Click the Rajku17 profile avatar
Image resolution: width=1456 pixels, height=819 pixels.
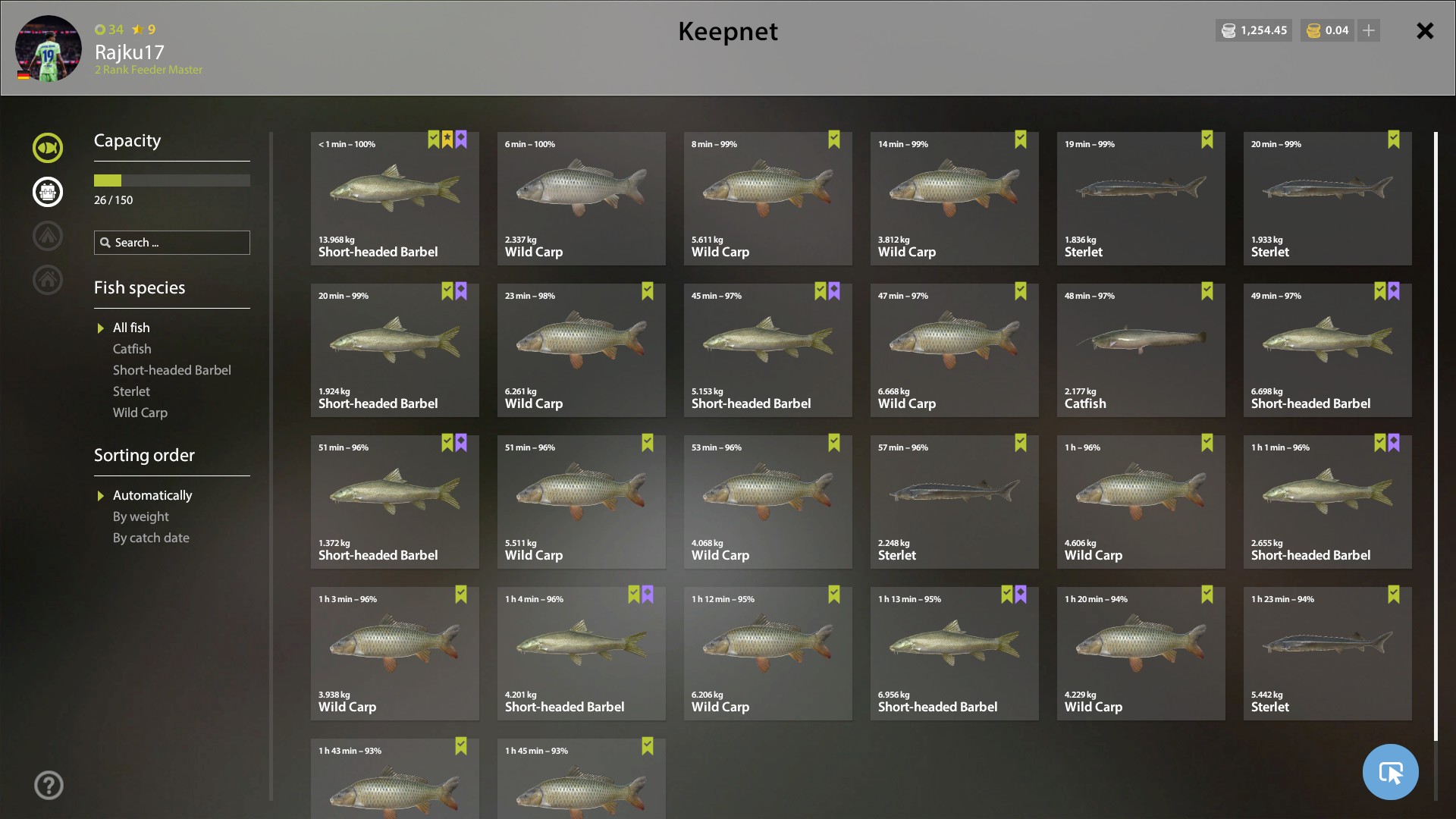click(49, 49)
